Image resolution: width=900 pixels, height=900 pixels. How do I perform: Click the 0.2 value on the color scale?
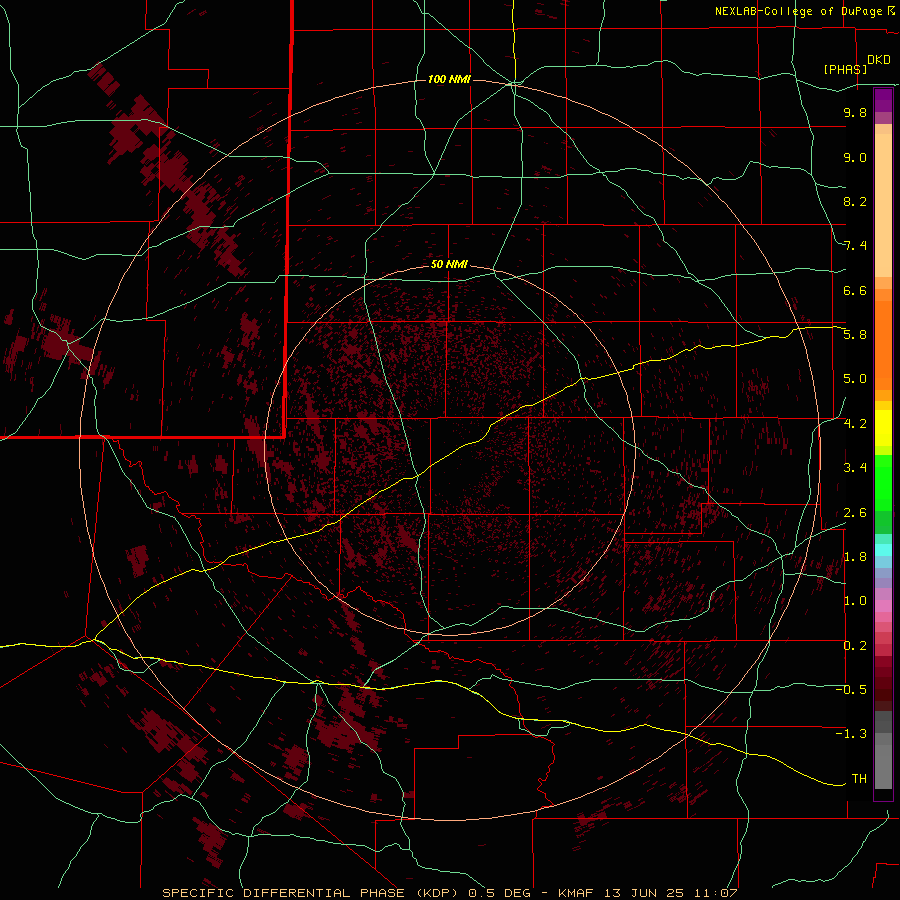(x=855, y=646)
